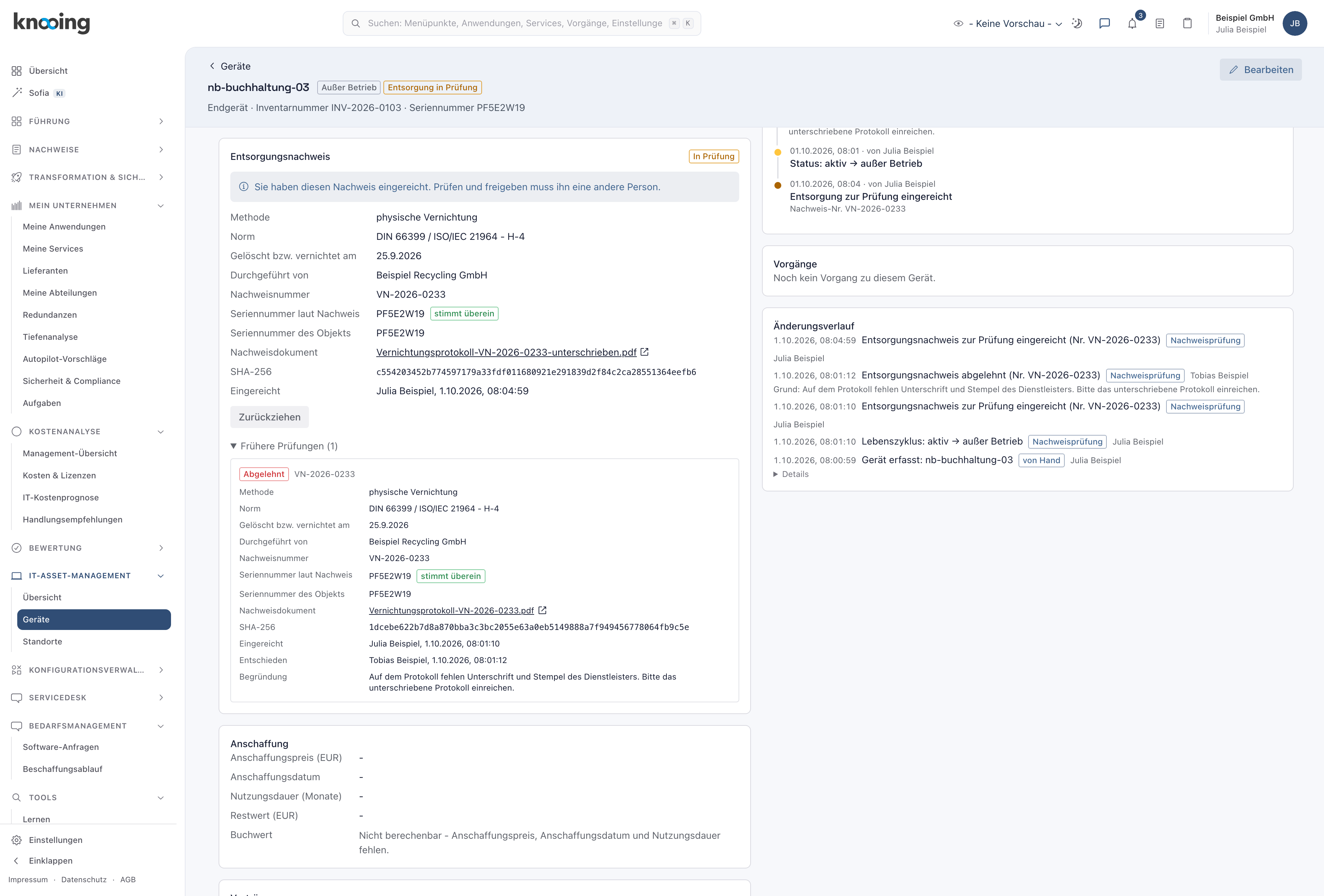The height and width of the screenshot is (896, 1324).
Task: Open the Datenschutz footer link
Action: pos(84,879)
